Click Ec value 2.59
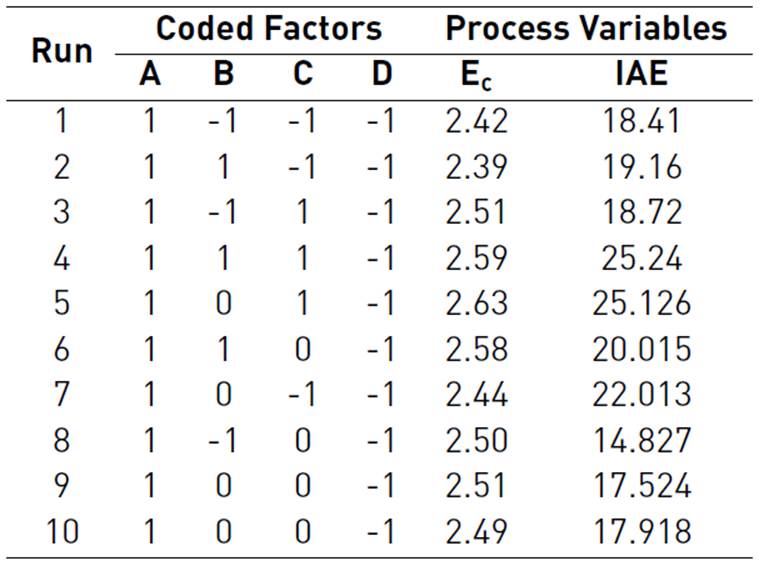This screenshot has width=759, height=566. click(x=477, y=258)
